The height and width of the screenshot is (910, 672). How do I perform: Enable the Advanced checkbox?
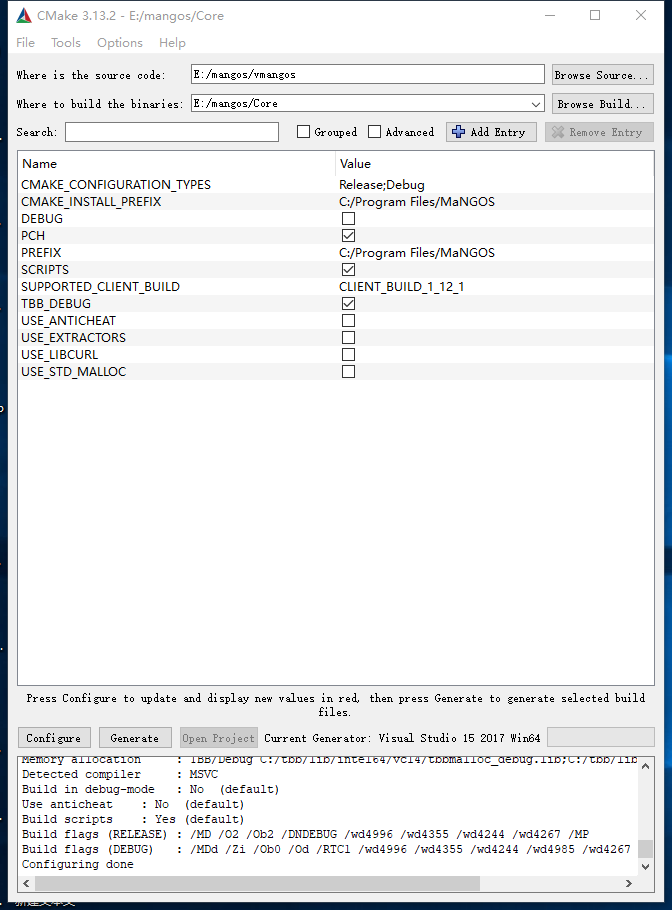point(375,132)
